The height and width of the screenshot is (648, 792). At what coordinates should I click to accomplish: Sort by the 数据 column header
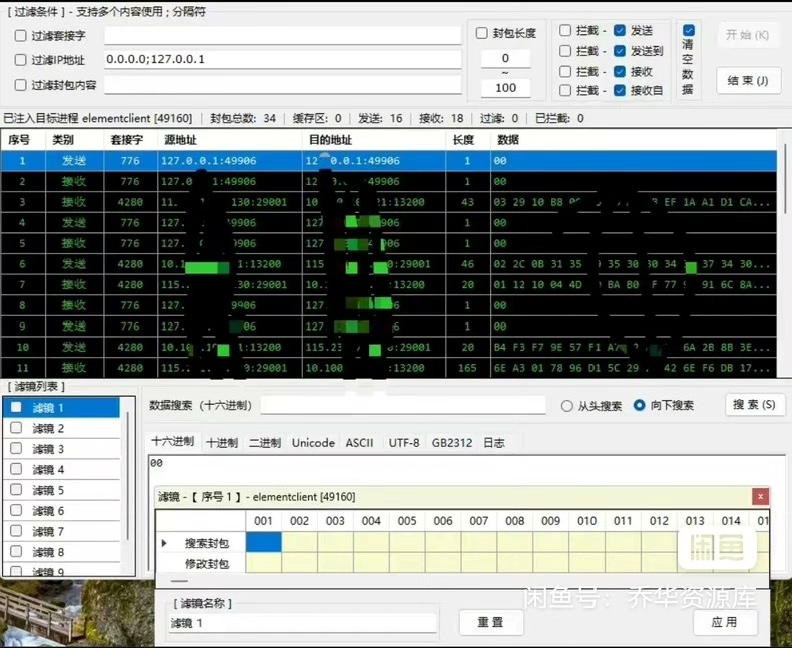point(633,140)
